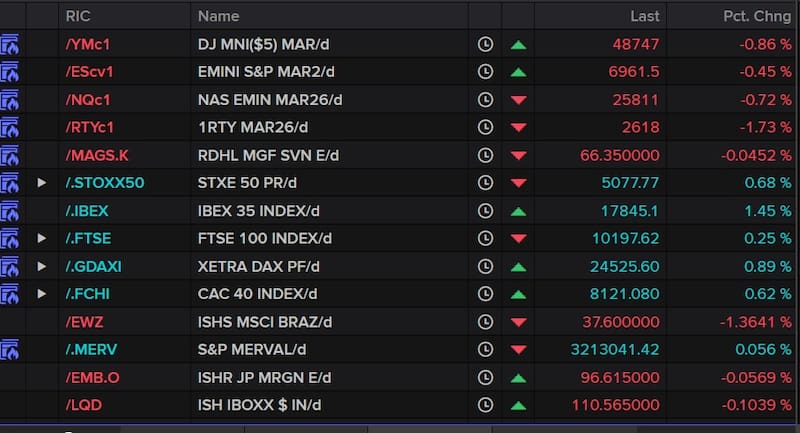The height and width of the screenshot is (433, 800).
Task: Click the clock icon in the /YMc1 row
Action: tap(486, 45)
